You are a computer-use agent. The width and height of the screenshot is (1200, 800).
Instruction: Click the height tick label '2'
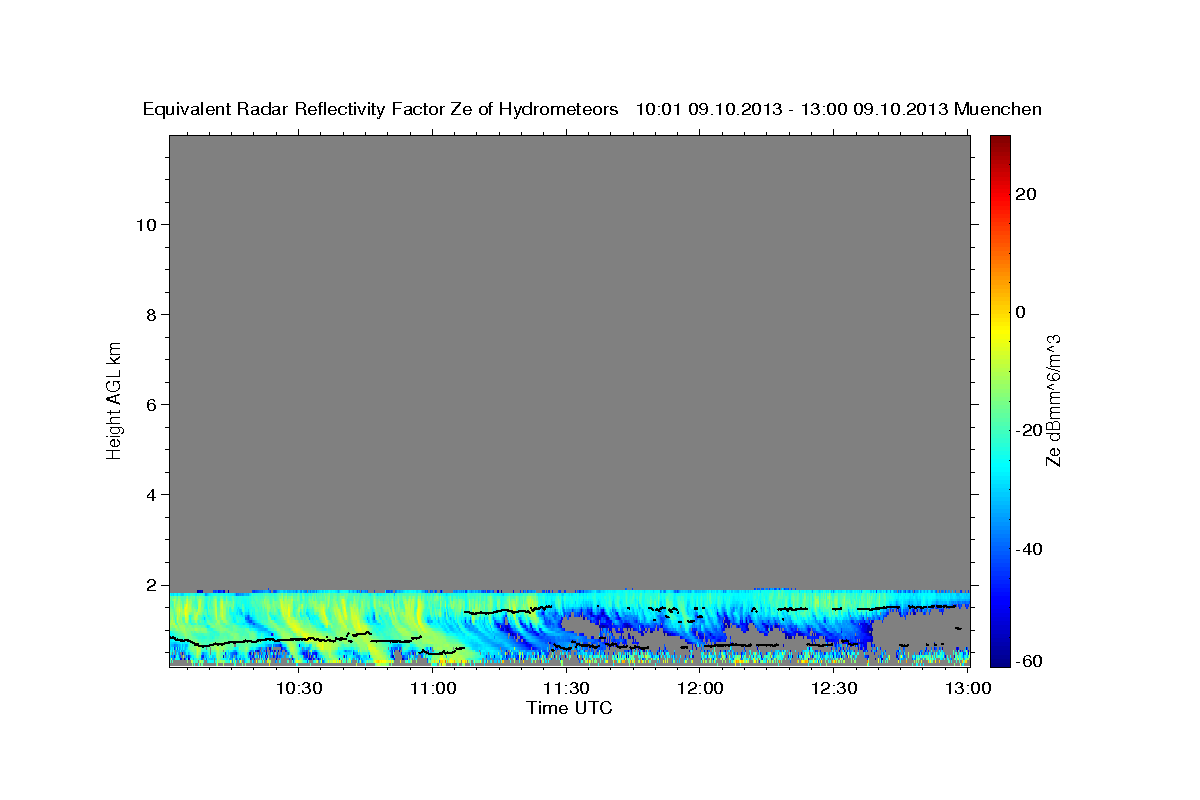(x=151, y=585)
